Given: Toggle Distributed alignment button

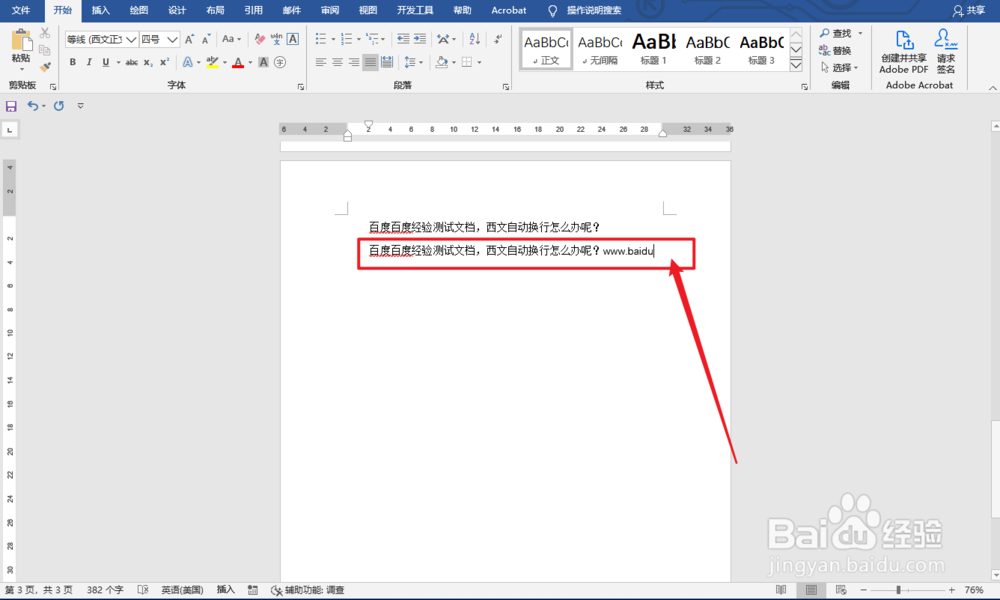Looking at the screenshot, I should coord(387,62).
